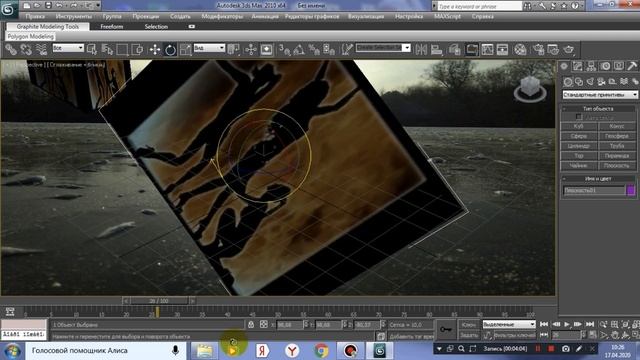640x360 pixels.
Task: Click the Rectangular Selection Region tool
Action: [x=122, y=50]
